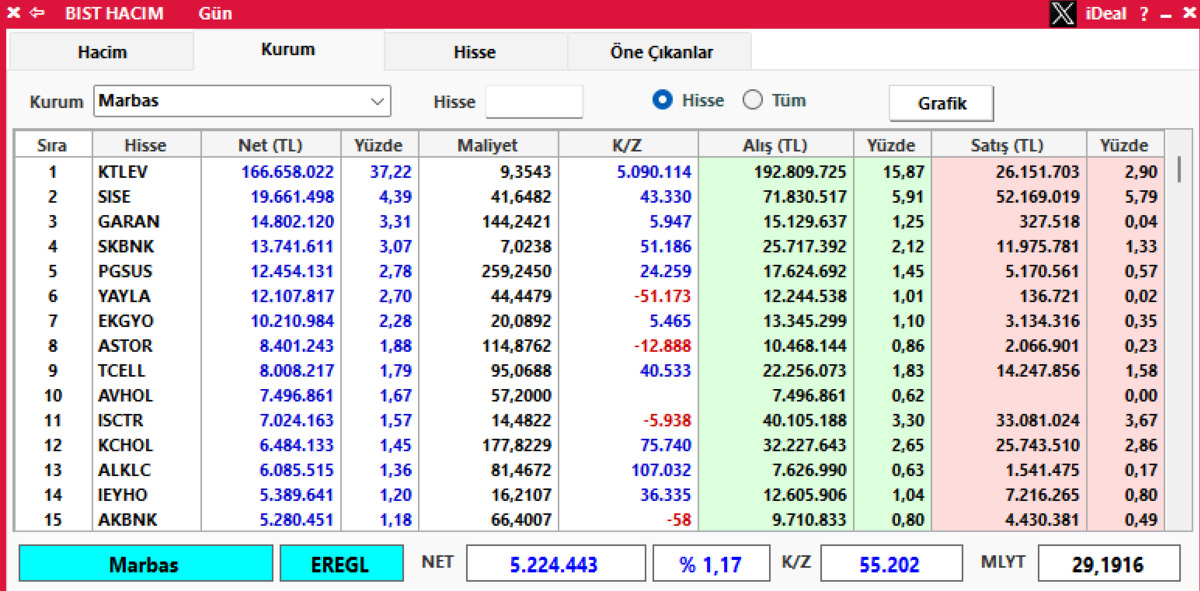Click the cyan EREGL button at bottom

342,564
